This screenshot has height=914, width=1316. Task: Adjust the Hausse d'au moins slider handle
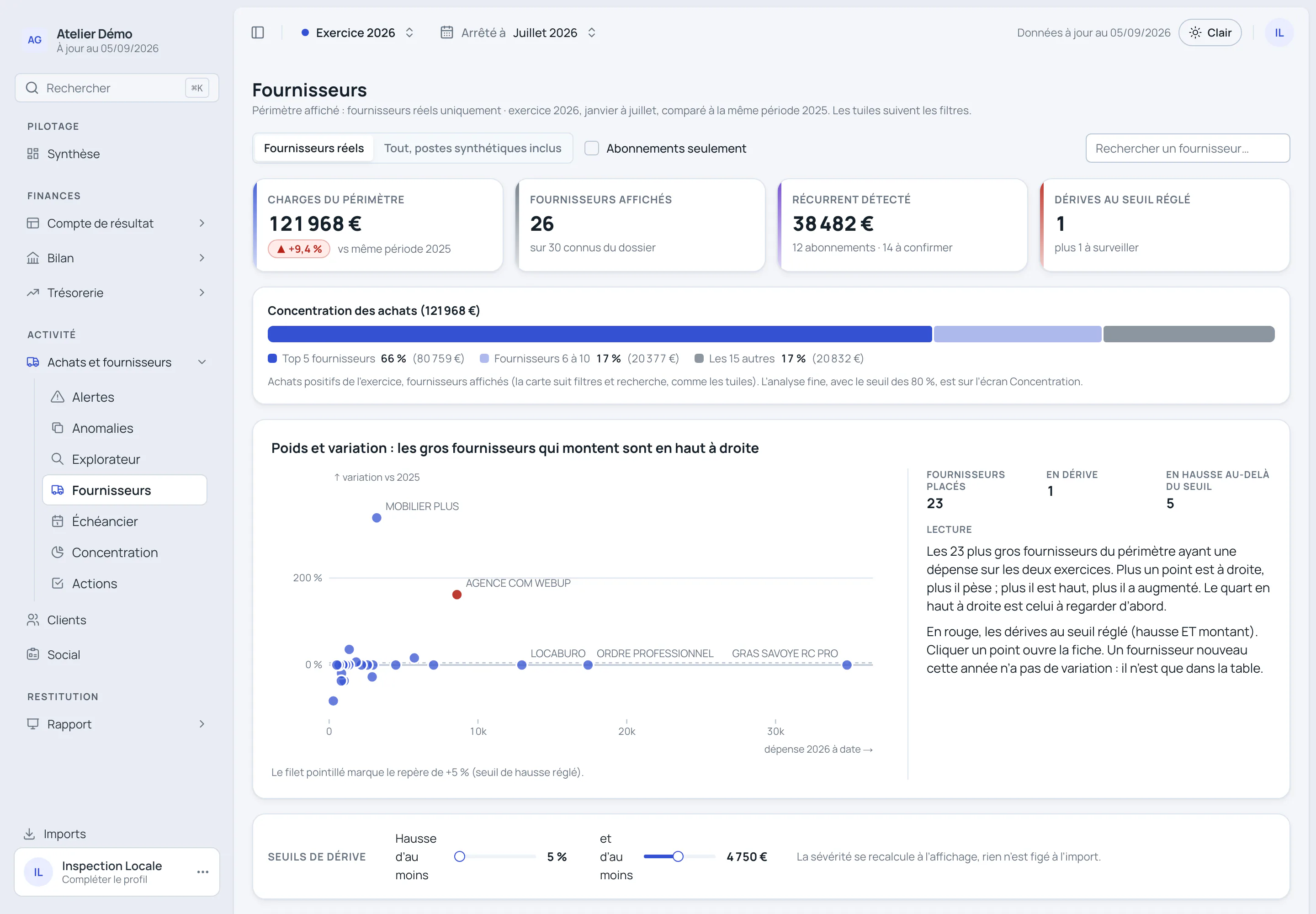point(459,857)
